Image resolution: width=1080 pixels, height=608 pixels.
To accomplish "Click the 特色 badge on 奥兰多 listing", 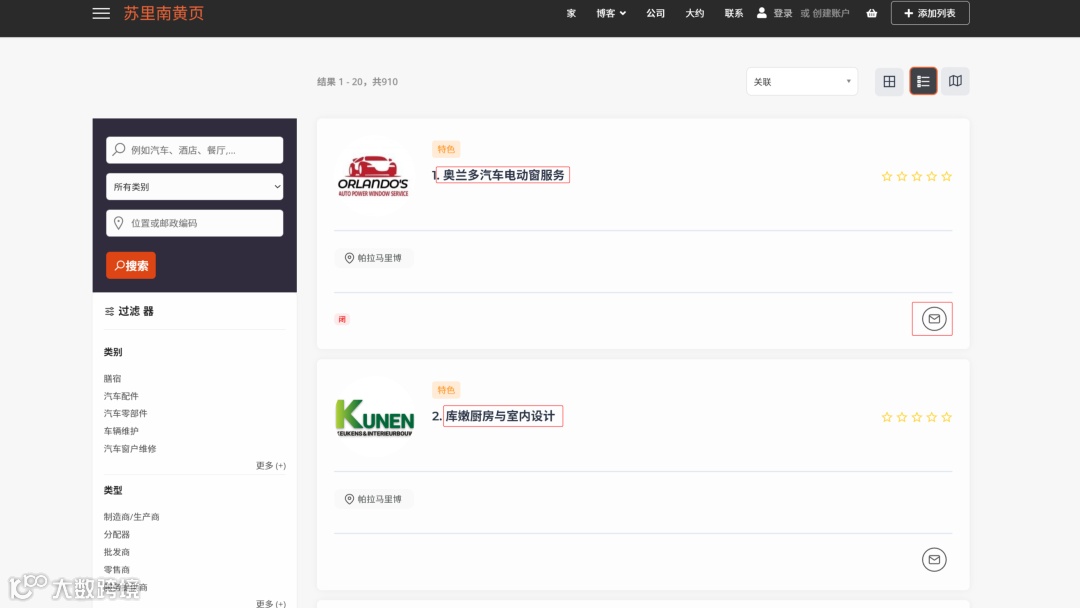I will (x=446, y=149).
